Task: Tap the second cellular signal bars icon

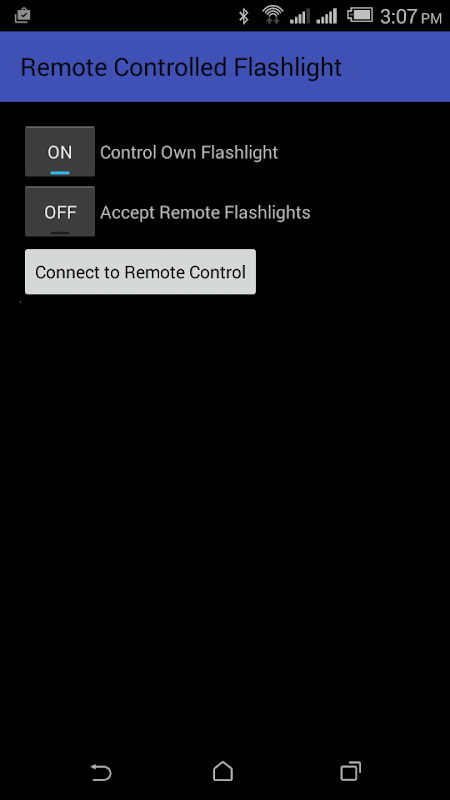Action: click(327, 16)
